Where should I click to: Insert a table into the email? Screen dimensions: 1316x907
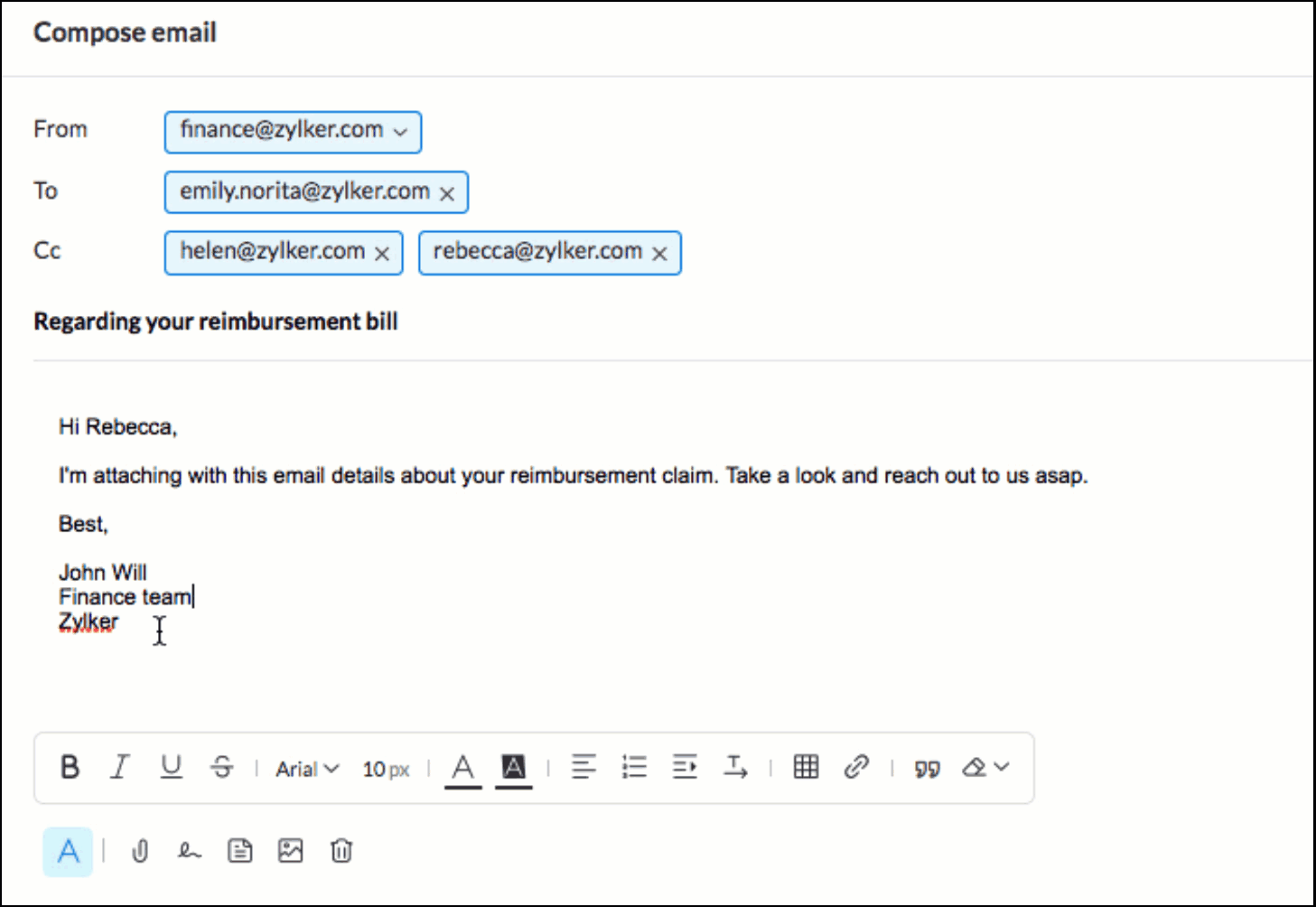click(x=806, y=767)
